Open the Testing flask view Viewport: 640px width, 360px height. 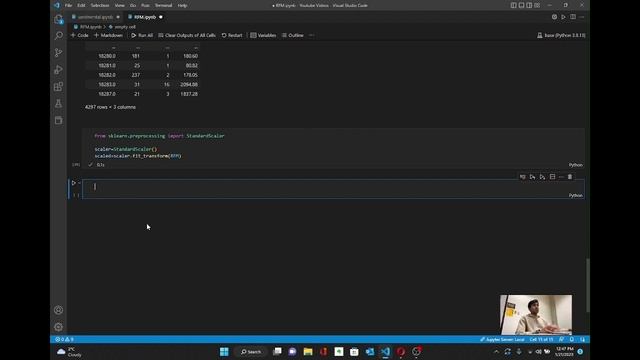(x=58, y=103)
